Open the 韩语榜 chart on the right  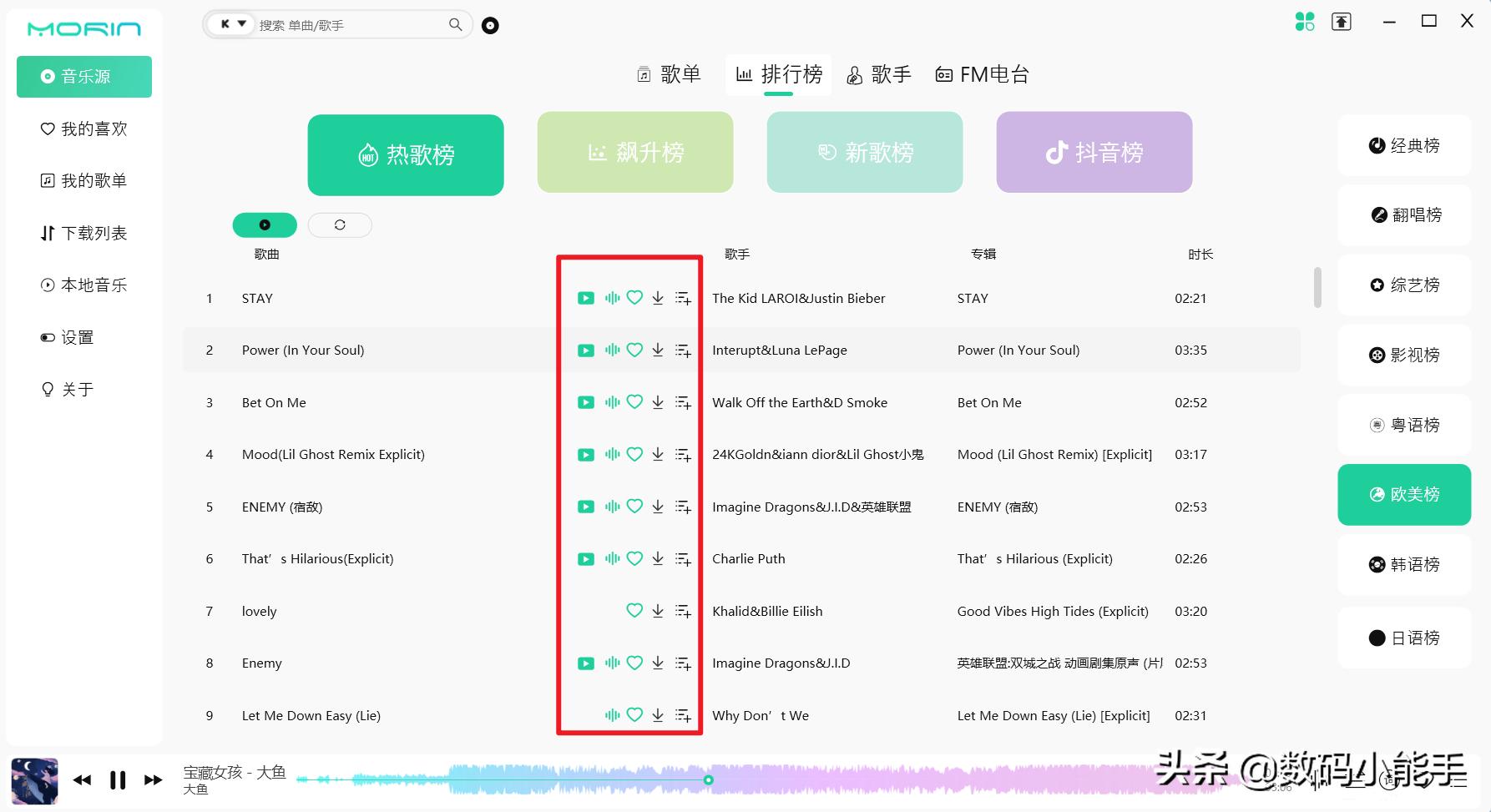click(1404, 564)
